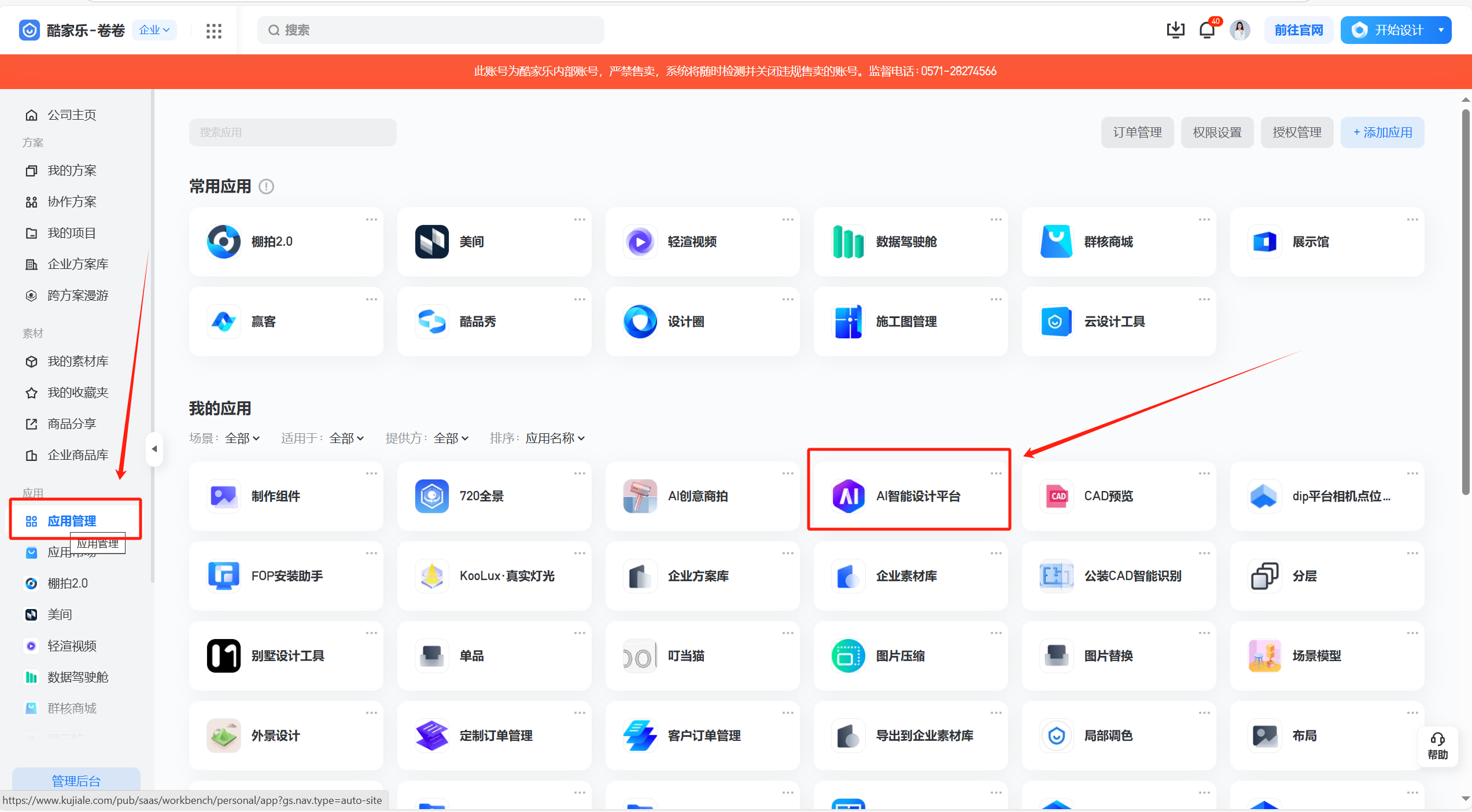Go to 企业商品库 sidebar item
1472x812 pixels.
click(x=78, y=455)
